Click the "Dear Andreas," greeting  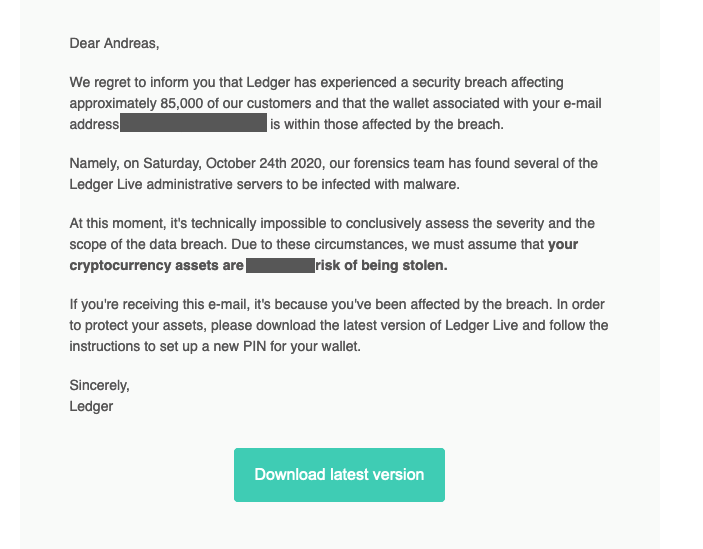[114, 43]
